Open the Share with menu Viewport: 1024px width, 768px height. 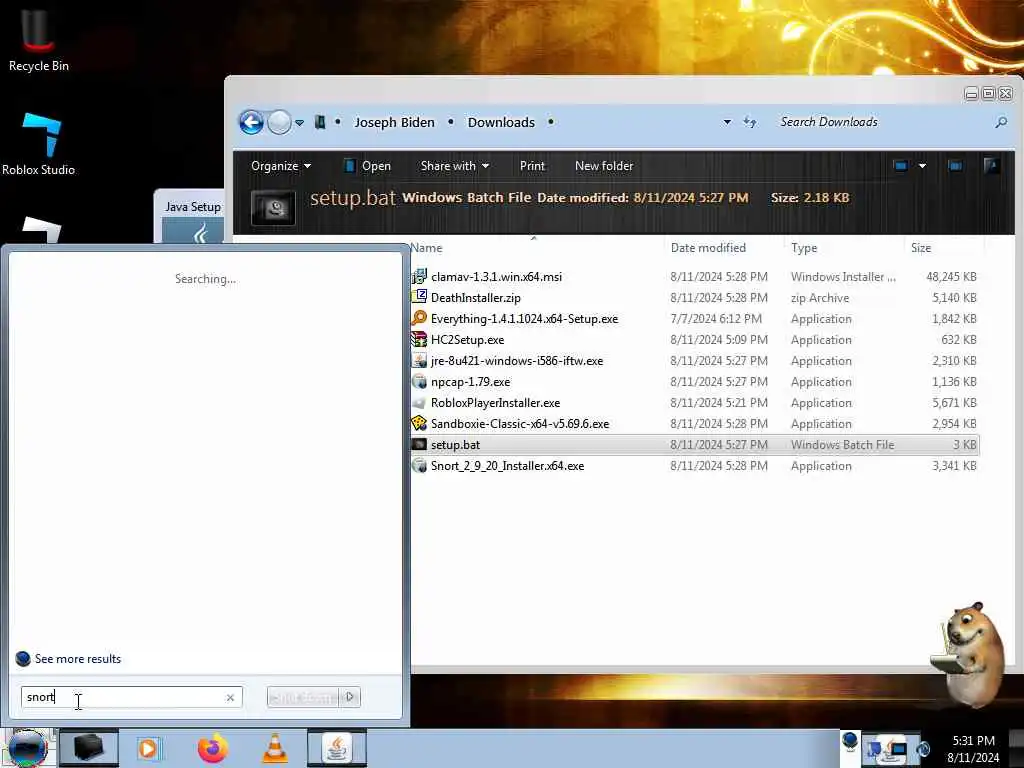(455, 166)
